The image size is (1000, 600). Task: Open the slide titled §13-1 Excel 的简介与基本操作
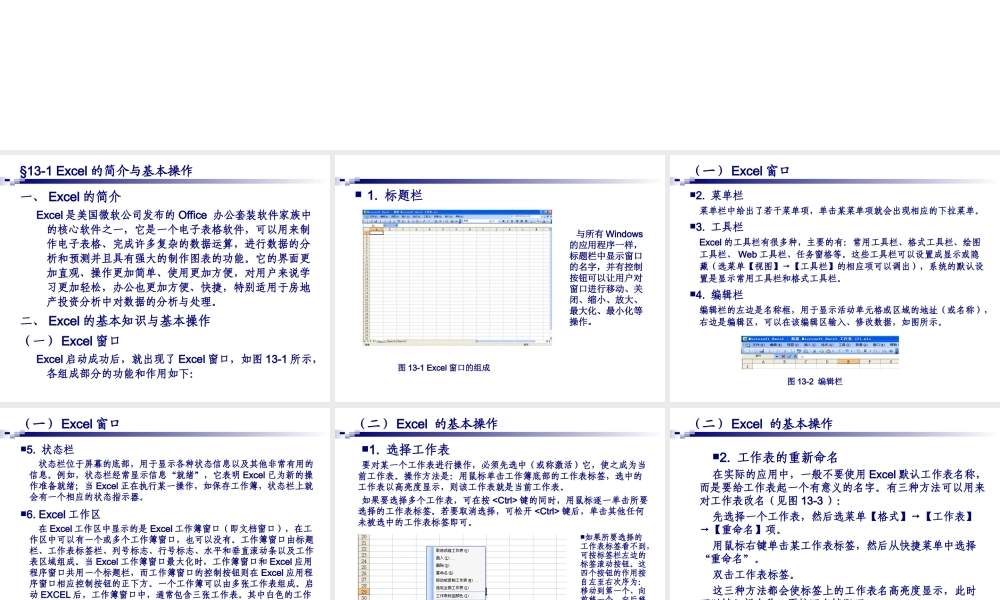(165, 278)
